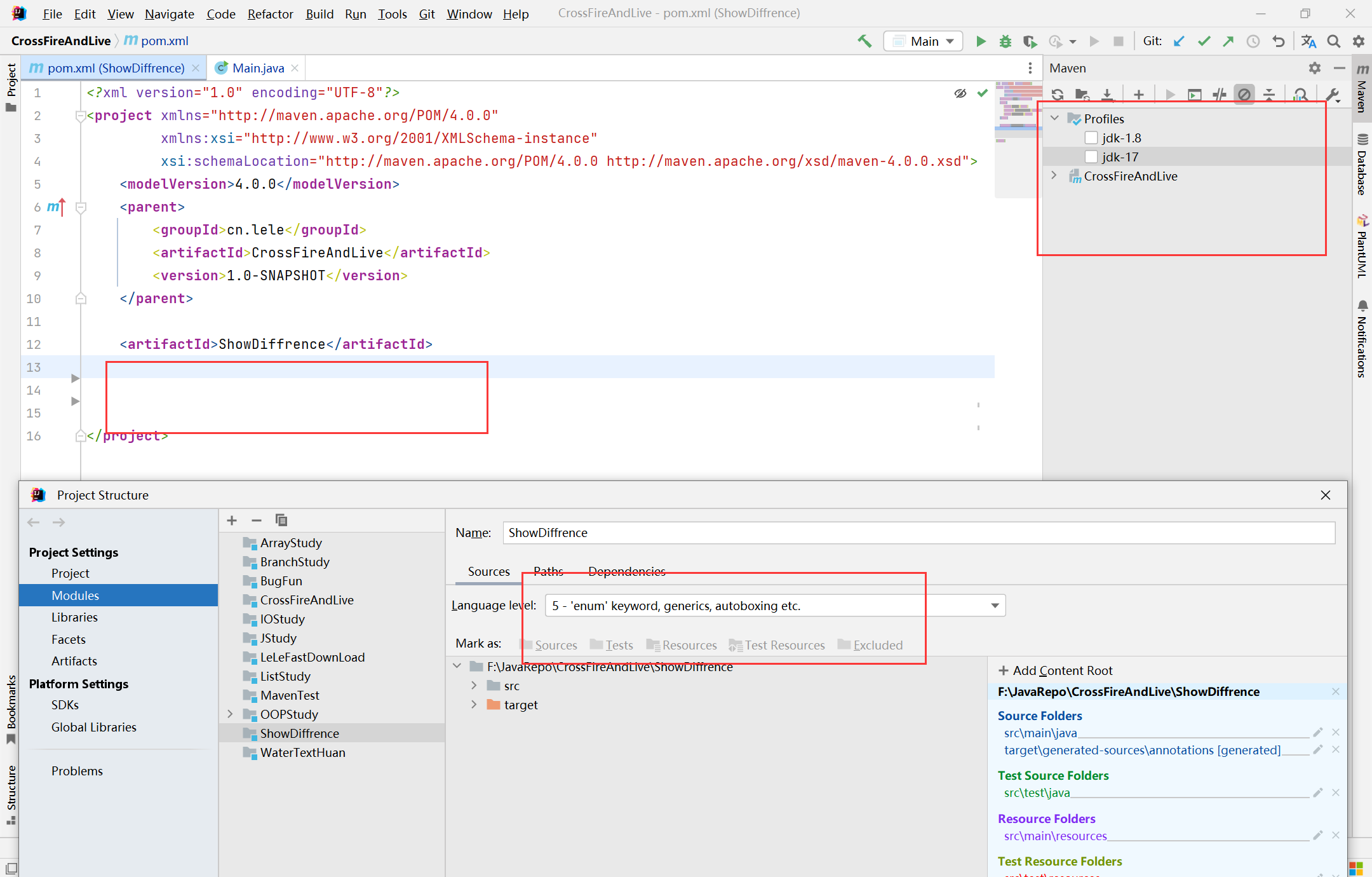This screenshot has height=877, width=1372.
Task: Switch to the Dependencies tab
Action: click(627, 570)
